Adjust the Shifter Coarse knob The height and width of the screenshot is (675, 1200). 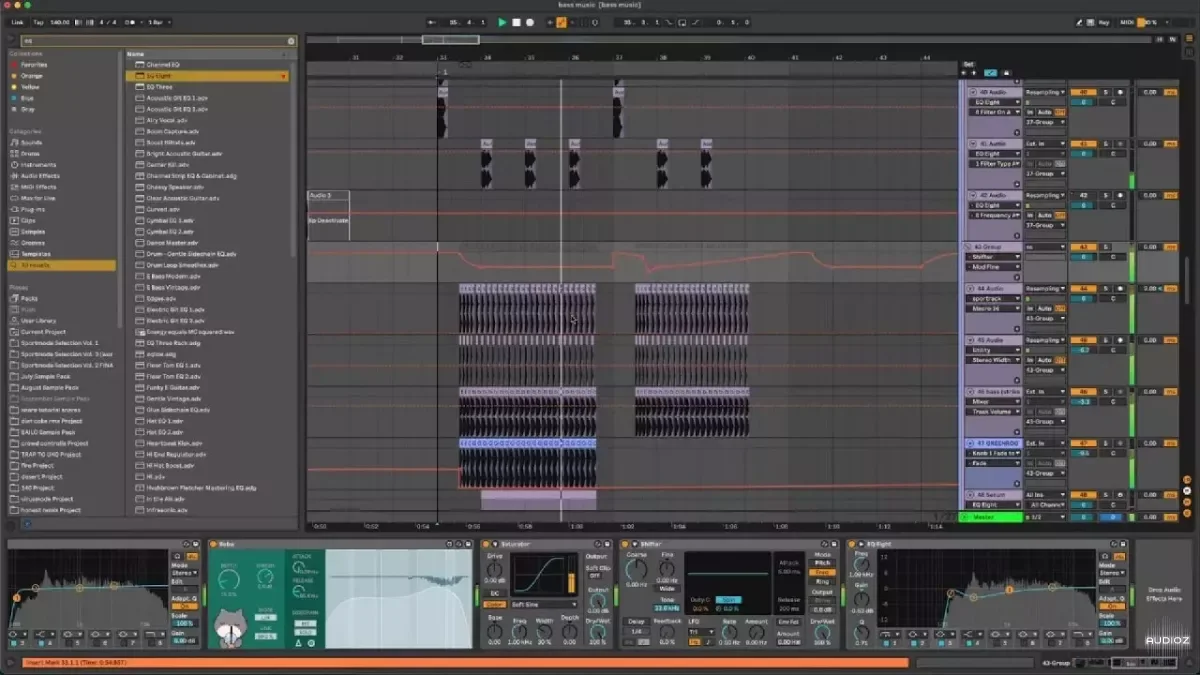[x=636, y=567]
